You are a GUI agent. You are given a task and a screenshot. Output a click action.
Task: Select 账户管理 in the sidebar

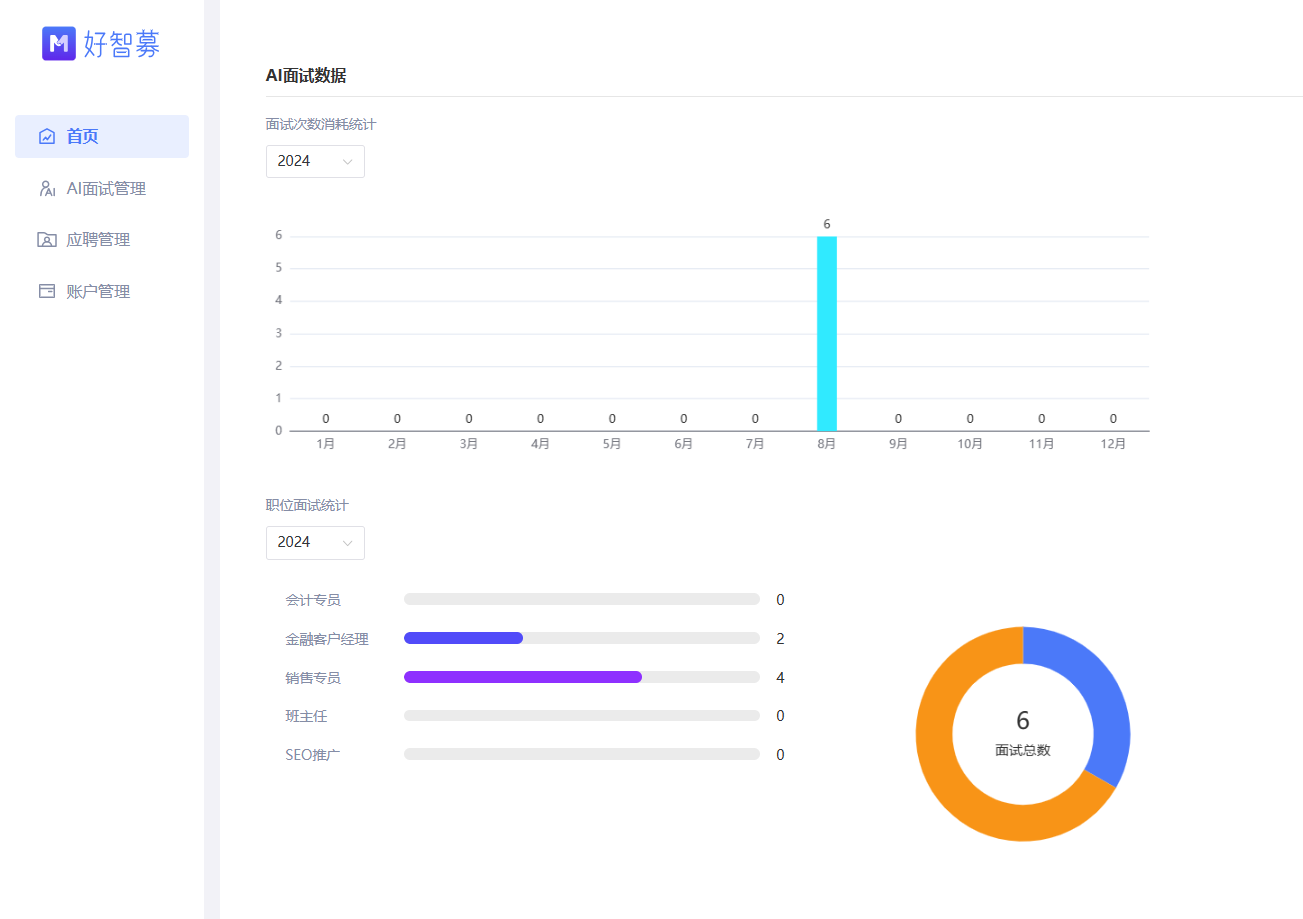98,292
